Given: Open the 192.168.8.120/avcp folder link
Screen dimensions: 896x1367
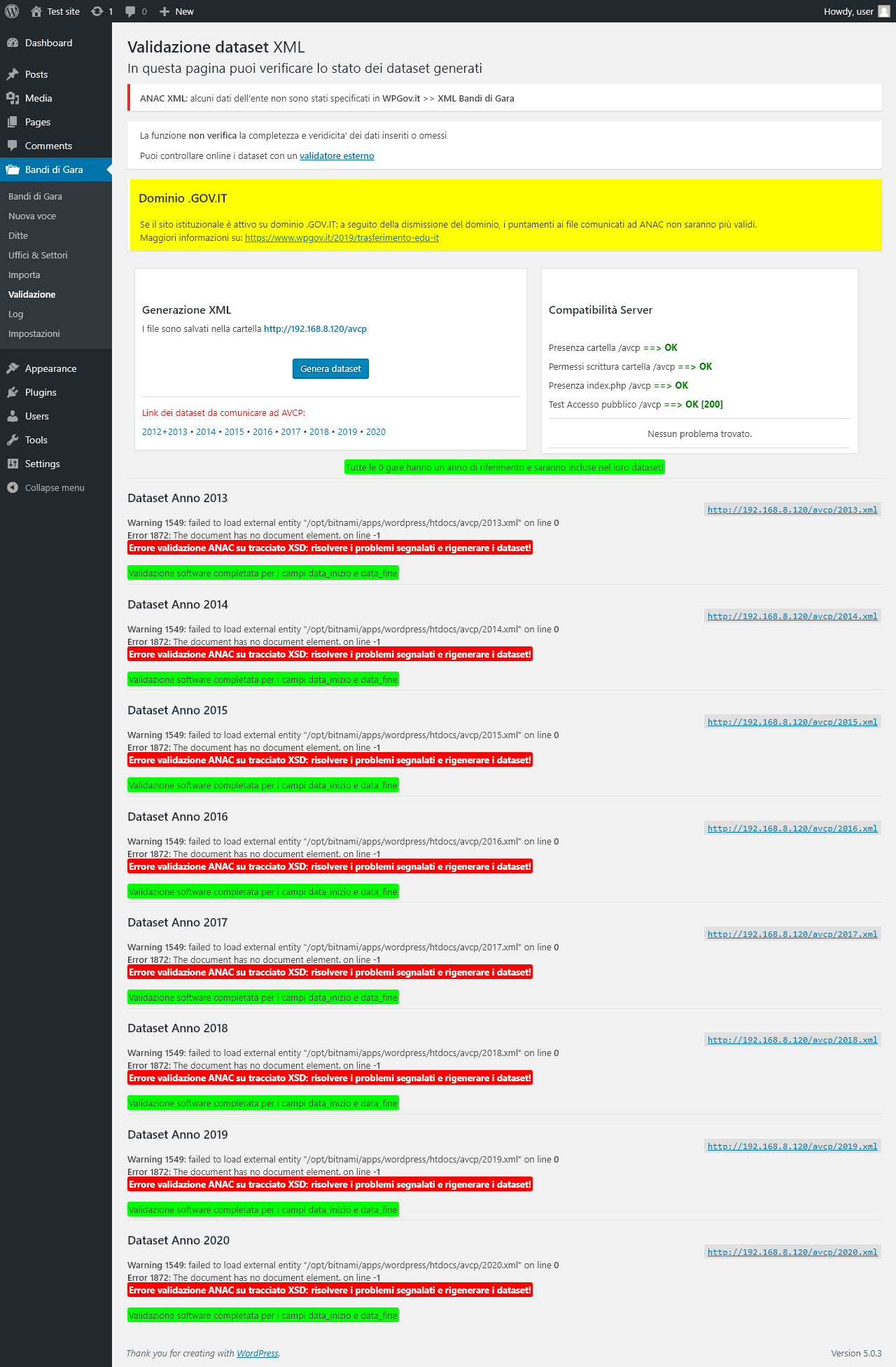Looking at the screenshot, I should point(315,329).
